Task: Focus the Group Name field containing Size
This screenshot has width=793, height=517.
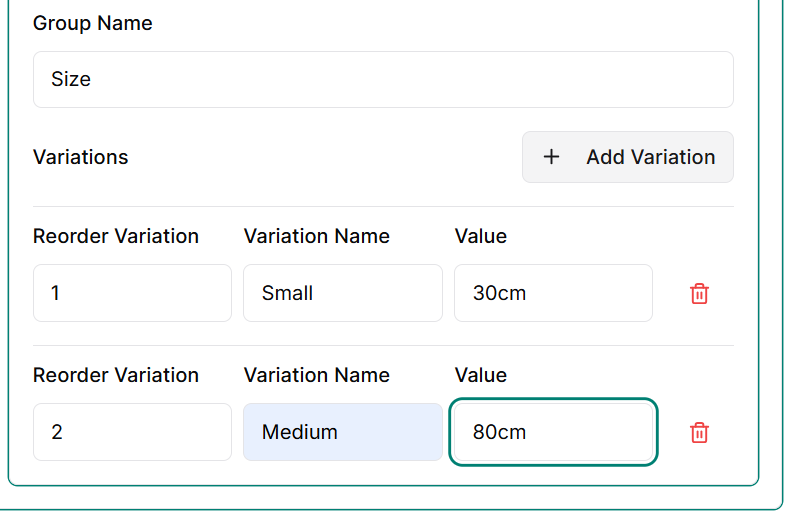Action: tap(383, 80)
